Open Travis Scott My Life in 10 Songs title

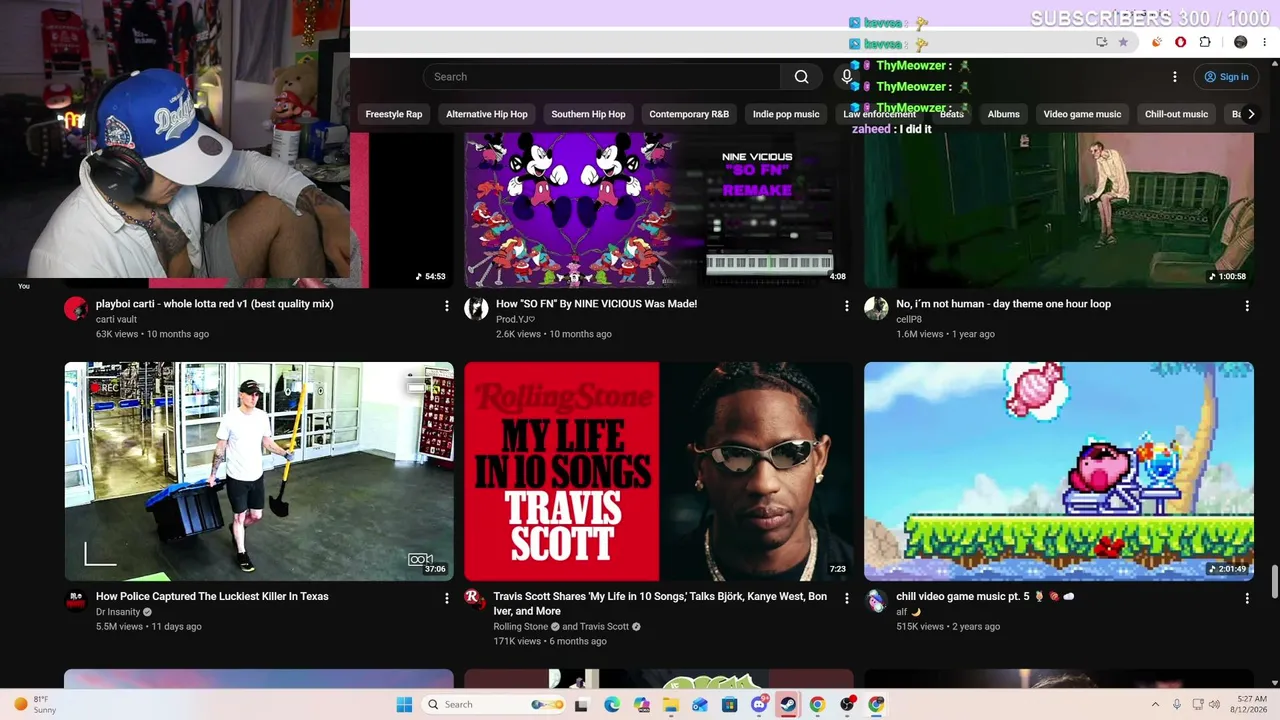pos(660,603)
